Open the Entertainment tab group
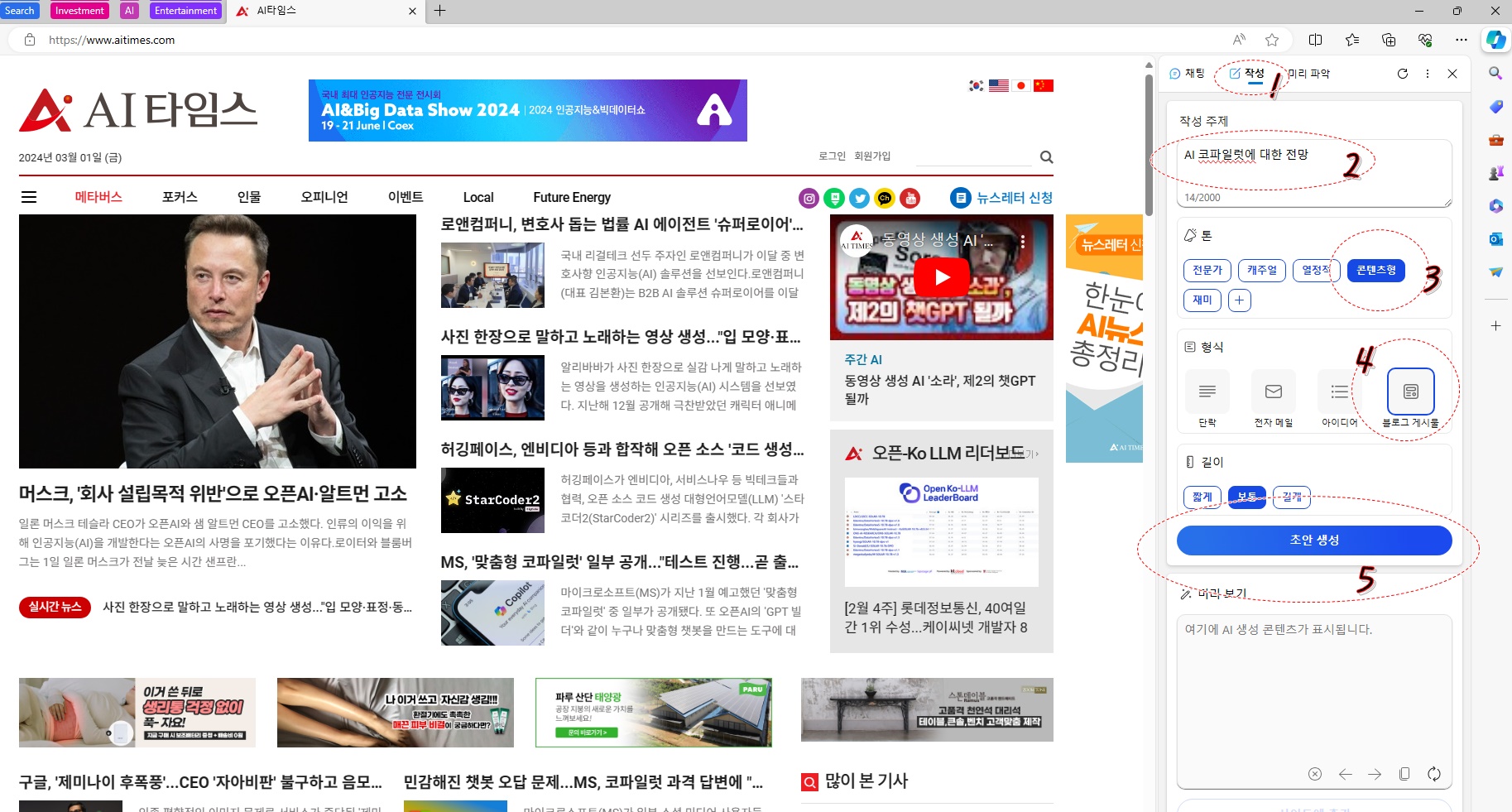This screenshot has height=812, width=1512. click(x=186, y=11)
